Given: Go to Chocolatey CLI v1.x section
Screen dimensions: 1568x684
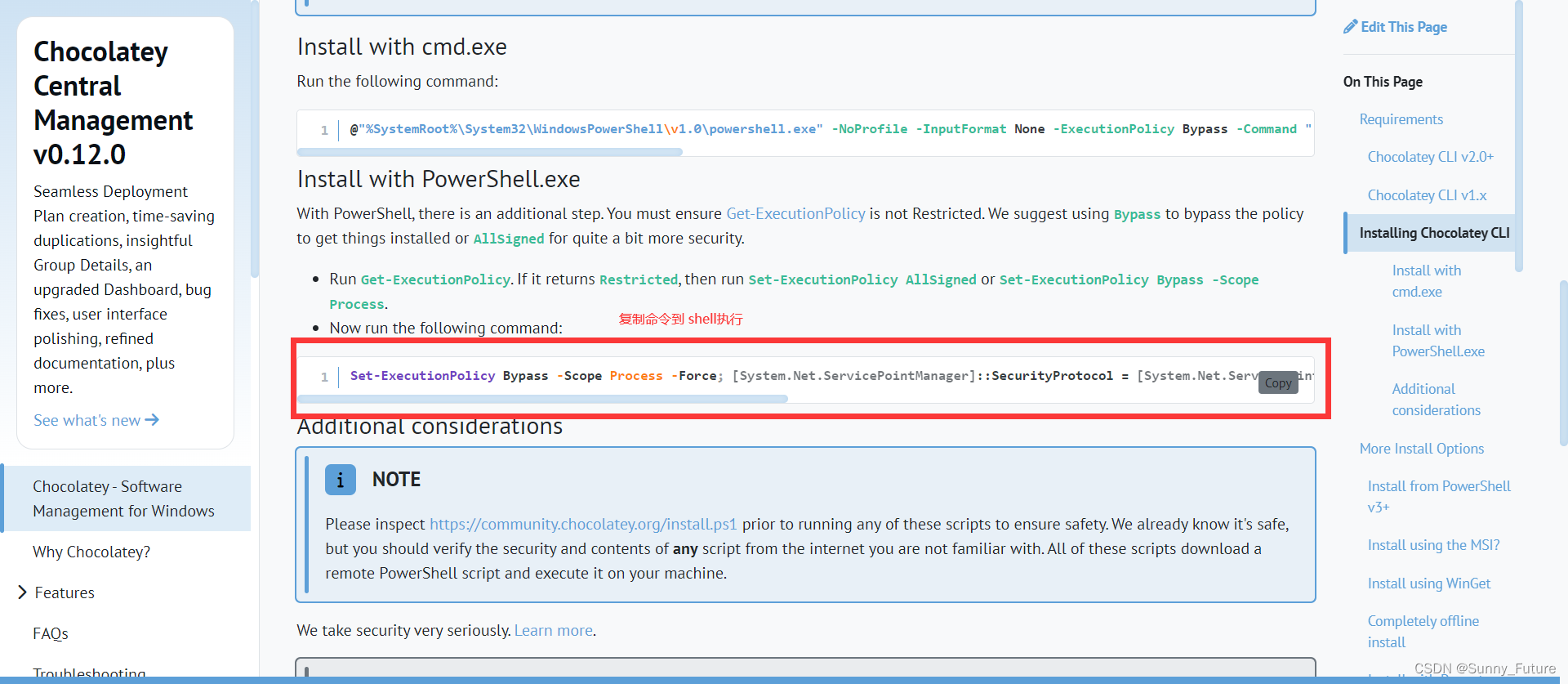Looking at the screenshot, I should (x=1427, y=195).
